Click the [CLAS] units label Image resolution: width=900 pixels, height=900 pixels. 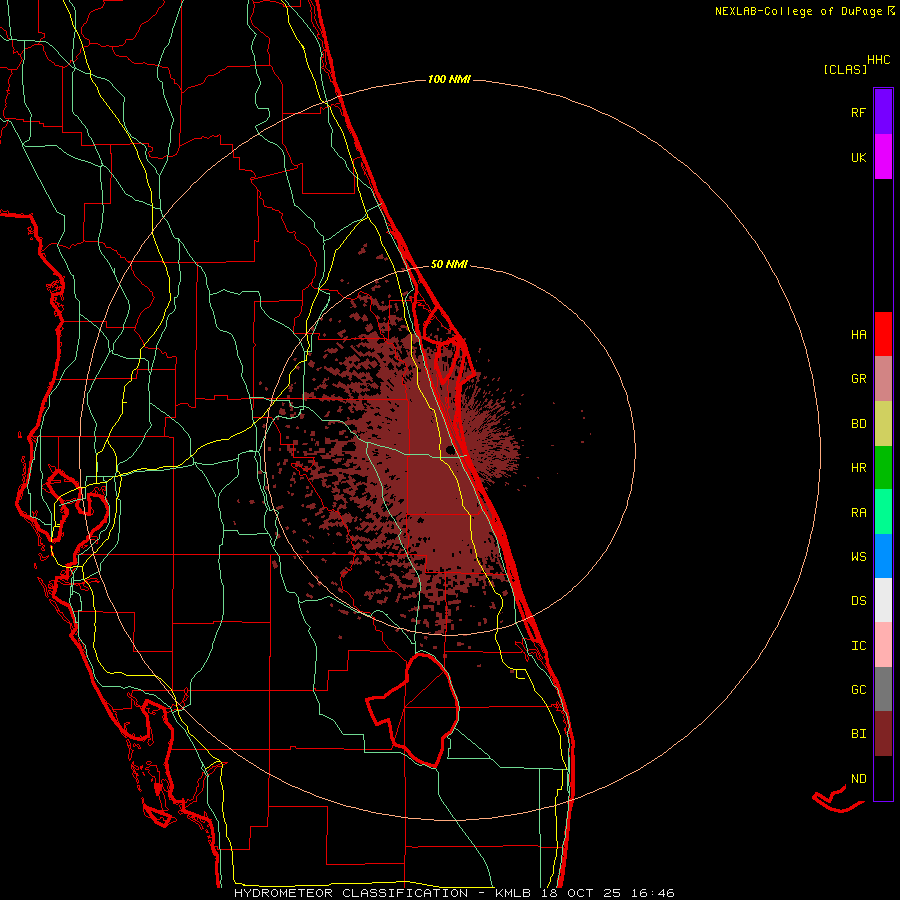[x=845, y=69]
